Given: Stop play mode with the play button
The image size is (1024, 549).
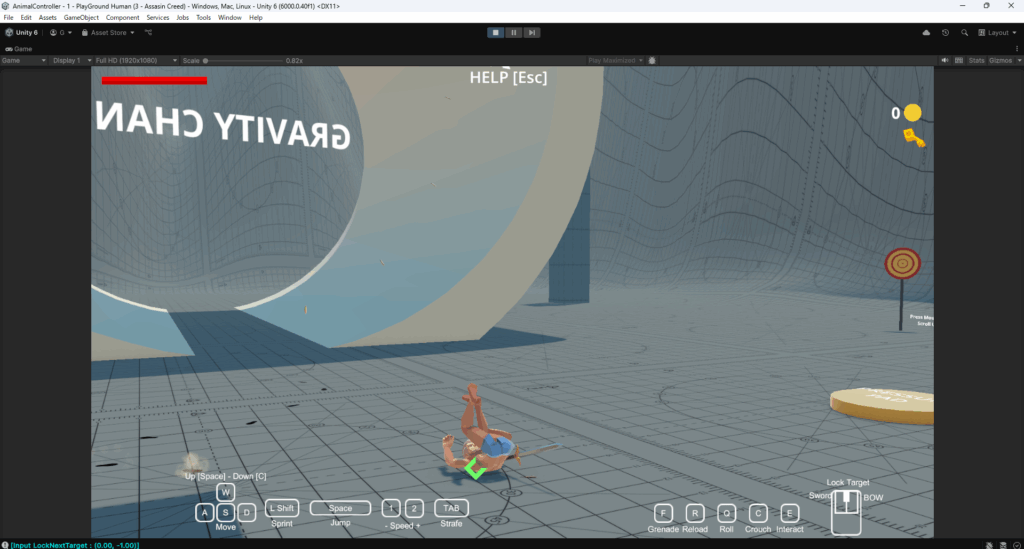Looking at the screenshot, I should point(495,33).
